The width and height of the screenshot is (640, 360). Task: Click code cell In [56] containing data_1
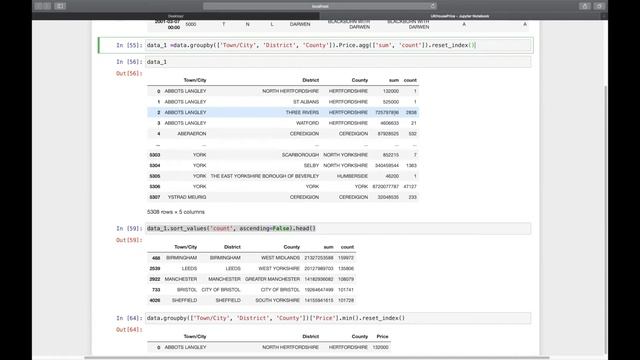[x=339, y=62]
